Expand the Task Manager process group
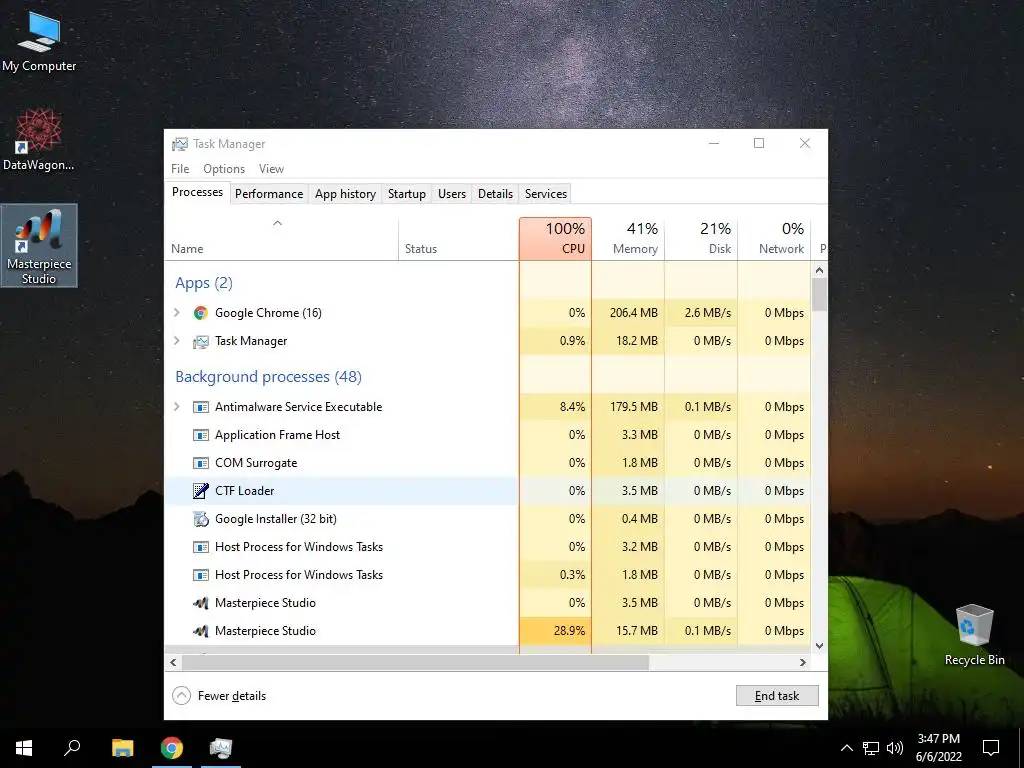This screenshot has height=768, width=1024. tap(176, 341)
